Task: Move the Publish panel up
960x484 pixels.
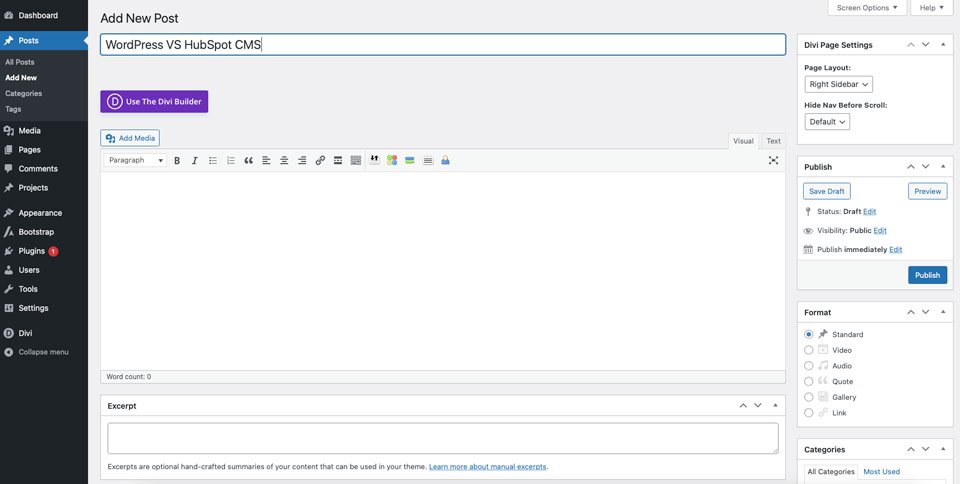Action: tap(910, 166)
